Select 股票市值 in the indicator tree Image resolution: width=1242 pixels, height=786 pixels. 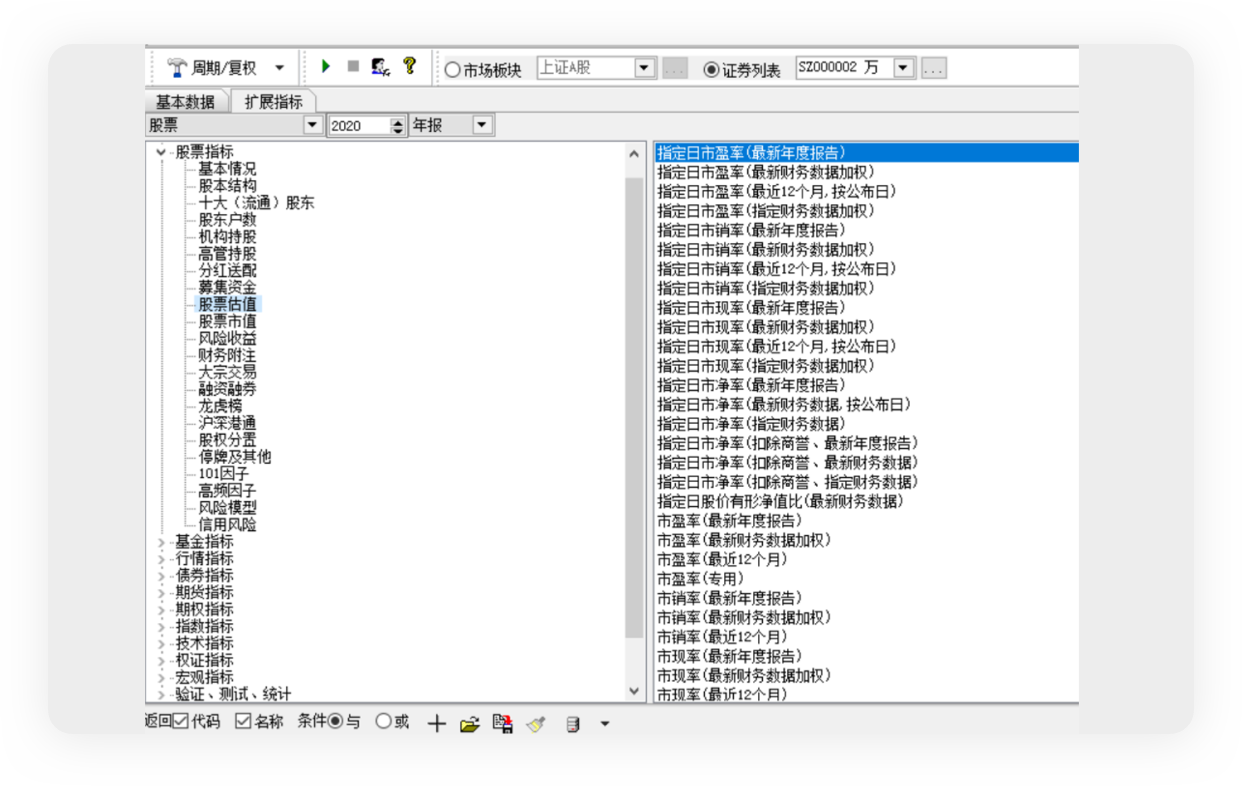click(x=227, y=321)
